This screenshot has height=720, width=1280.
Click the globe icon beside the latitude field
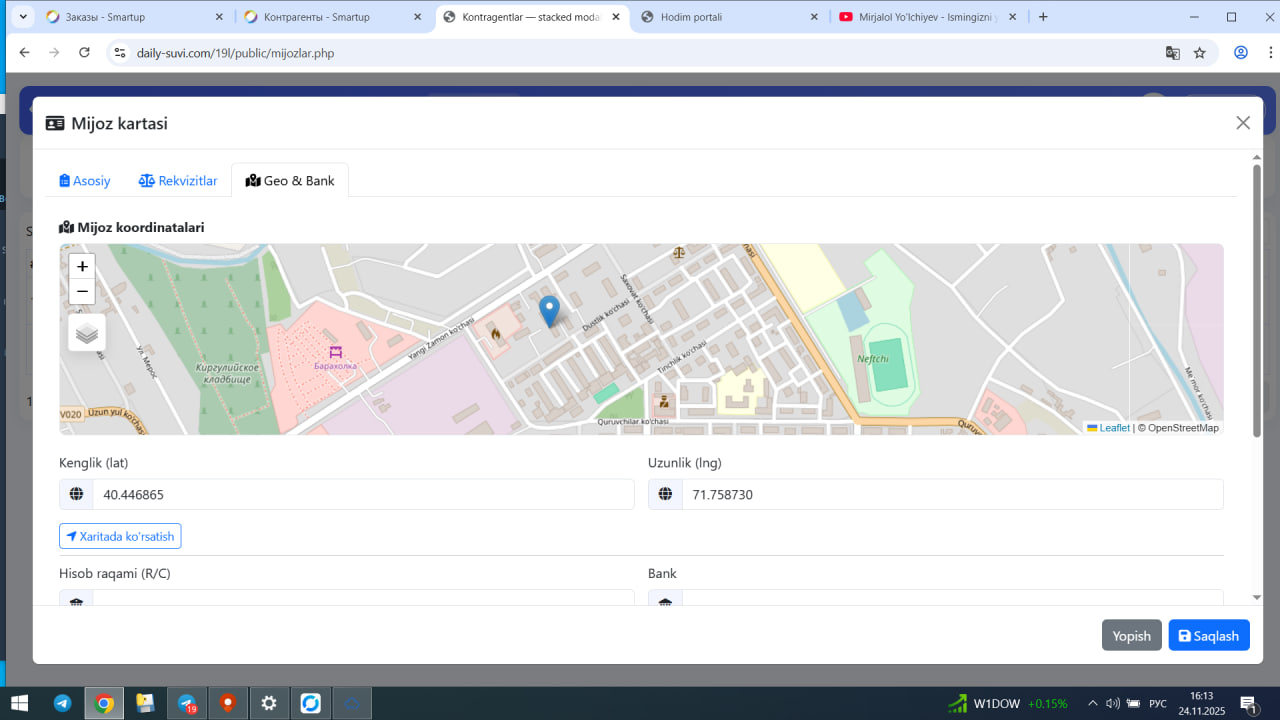tap(76, 494)
